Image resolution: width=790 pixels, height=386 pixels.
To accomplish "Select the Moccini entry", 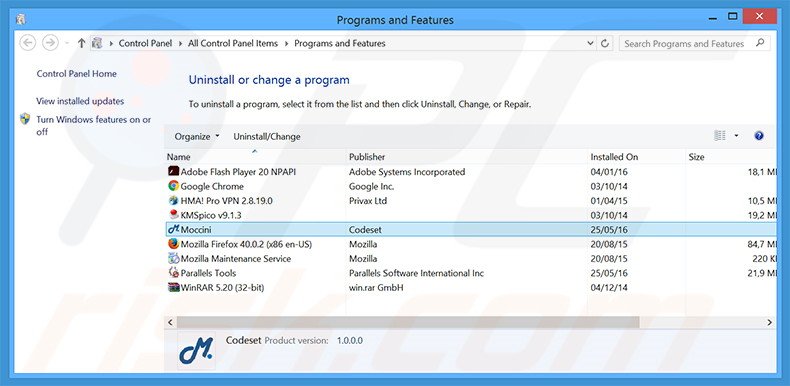I will point(471,229).
